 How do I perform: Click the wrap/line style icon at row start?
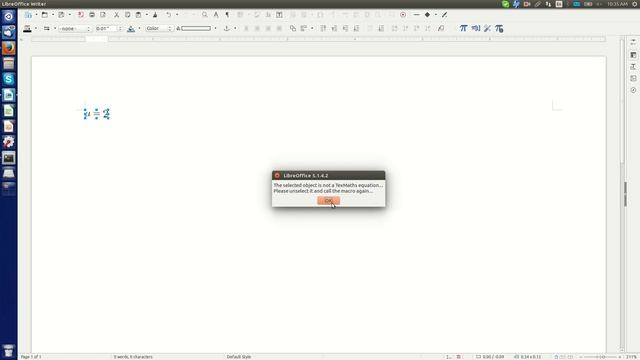click(x=27, y=28)
